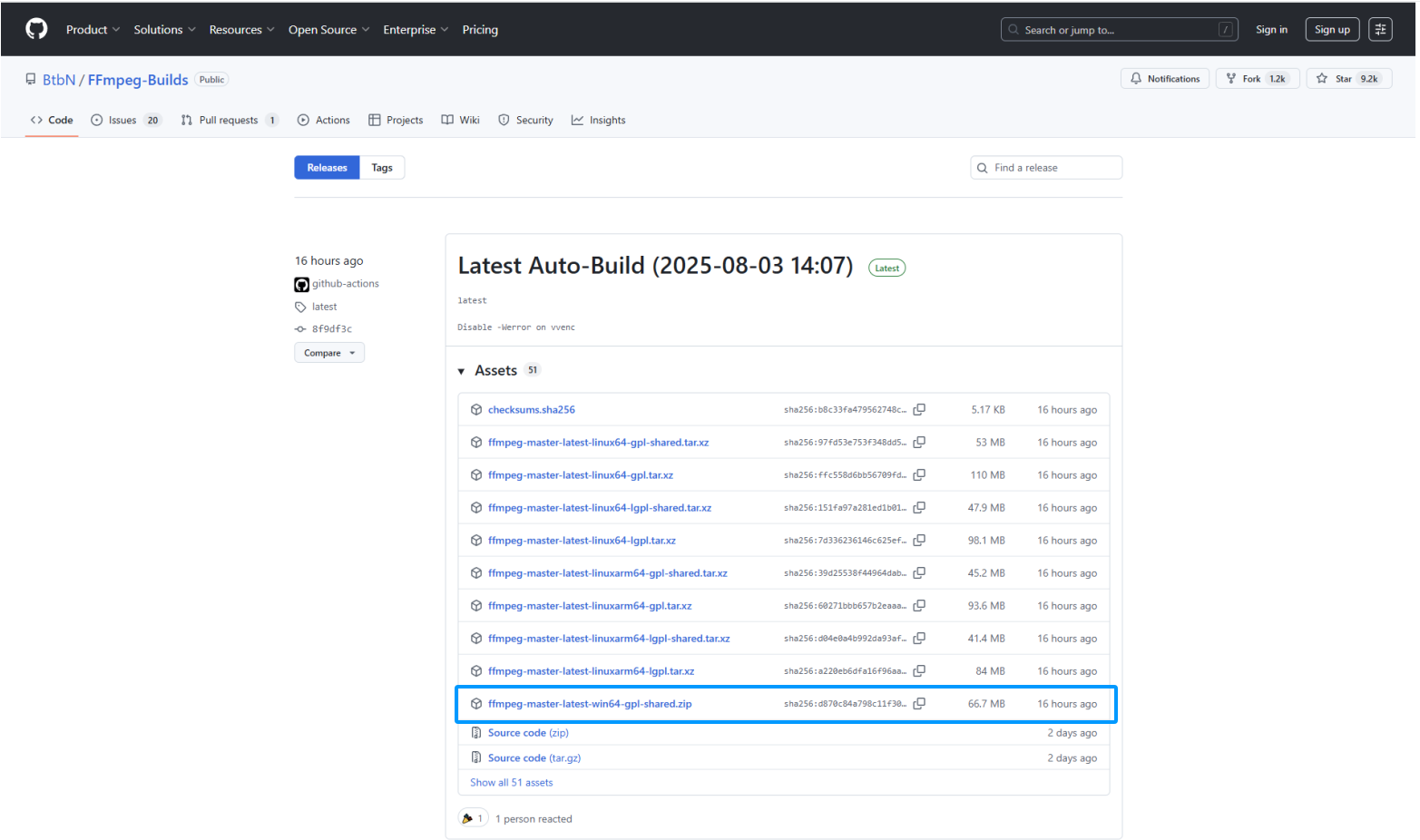Select the Releases button
This screenshot has width=1420, height=840.
(327, 168)
